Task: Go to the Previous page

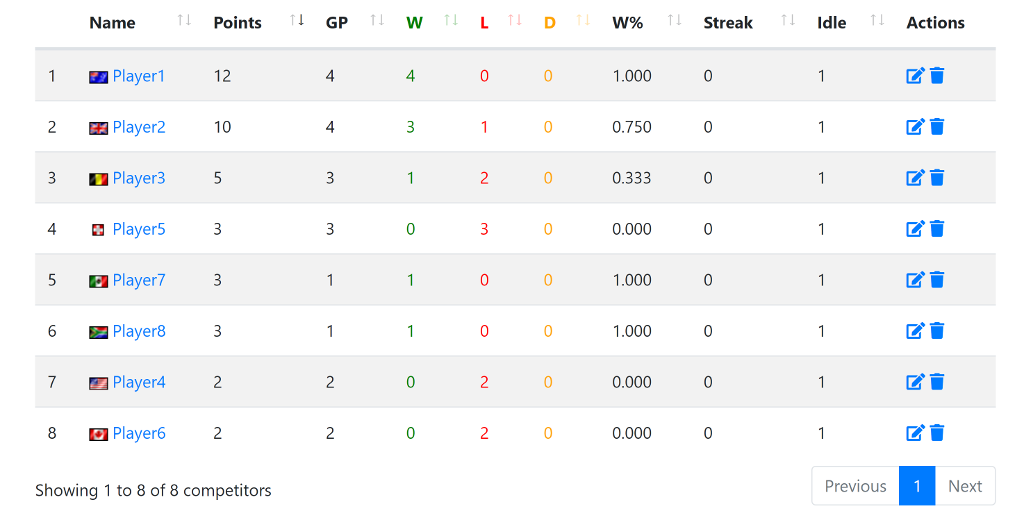Action: (x=856, y=486)
